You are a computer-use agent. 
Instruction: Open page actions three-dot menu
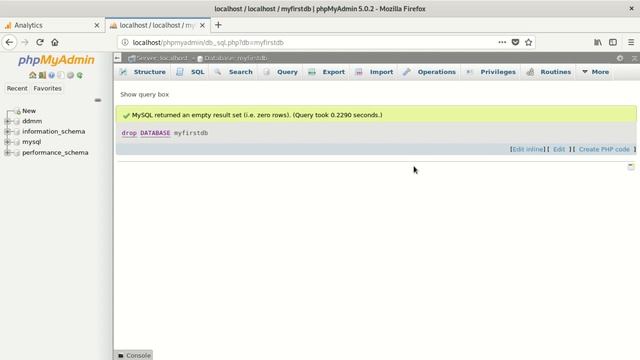coord(502,42)
